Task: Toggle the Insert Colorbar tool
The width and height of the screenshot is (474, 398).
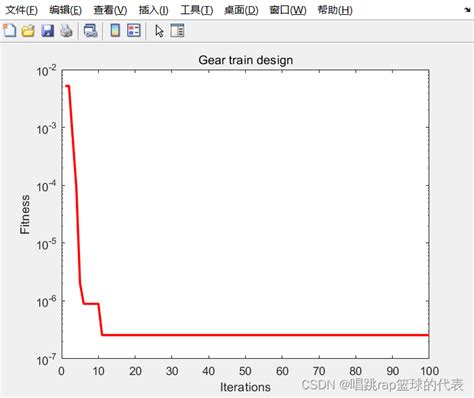Action: (115, 31)
